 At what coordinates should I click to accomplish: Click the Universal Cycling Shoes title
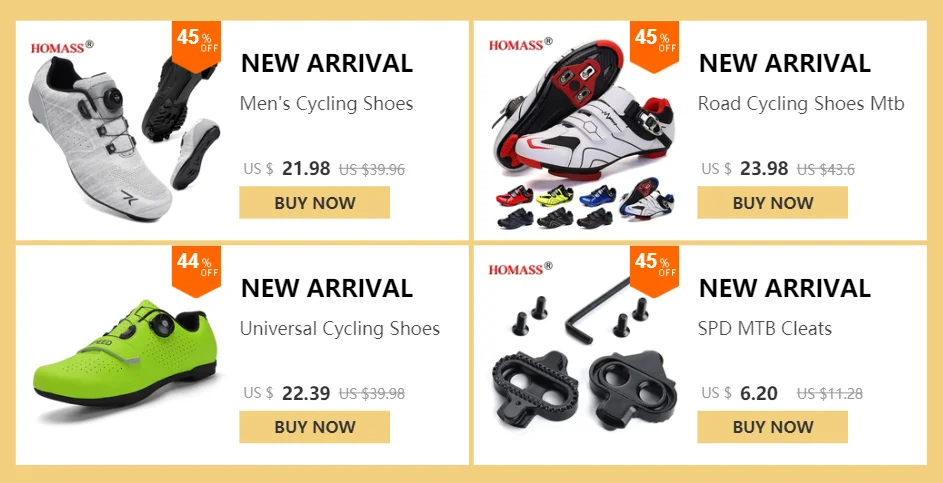click(x=340, y=328)
